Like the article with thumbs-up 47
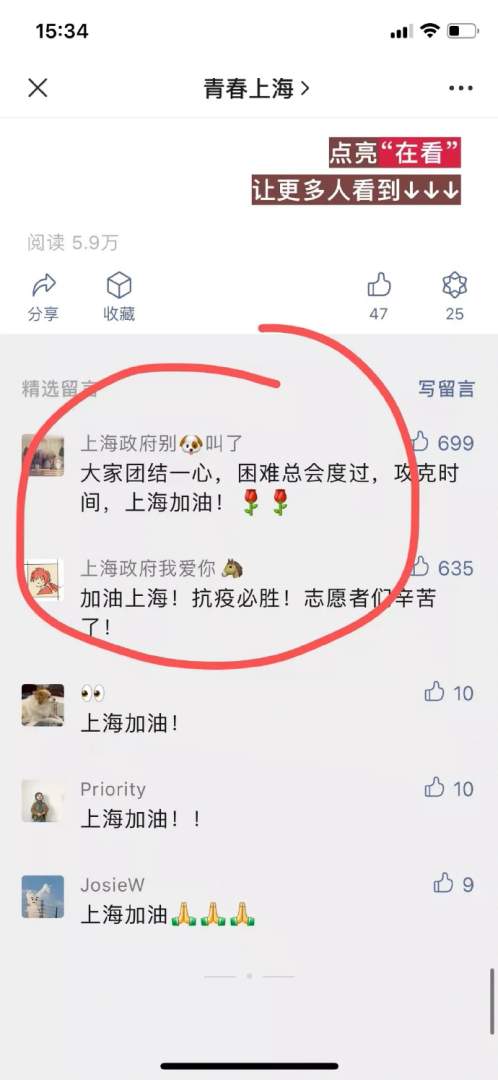This screenshot has width=498, height=1080. pyautogui.click(x=378, y=284)
